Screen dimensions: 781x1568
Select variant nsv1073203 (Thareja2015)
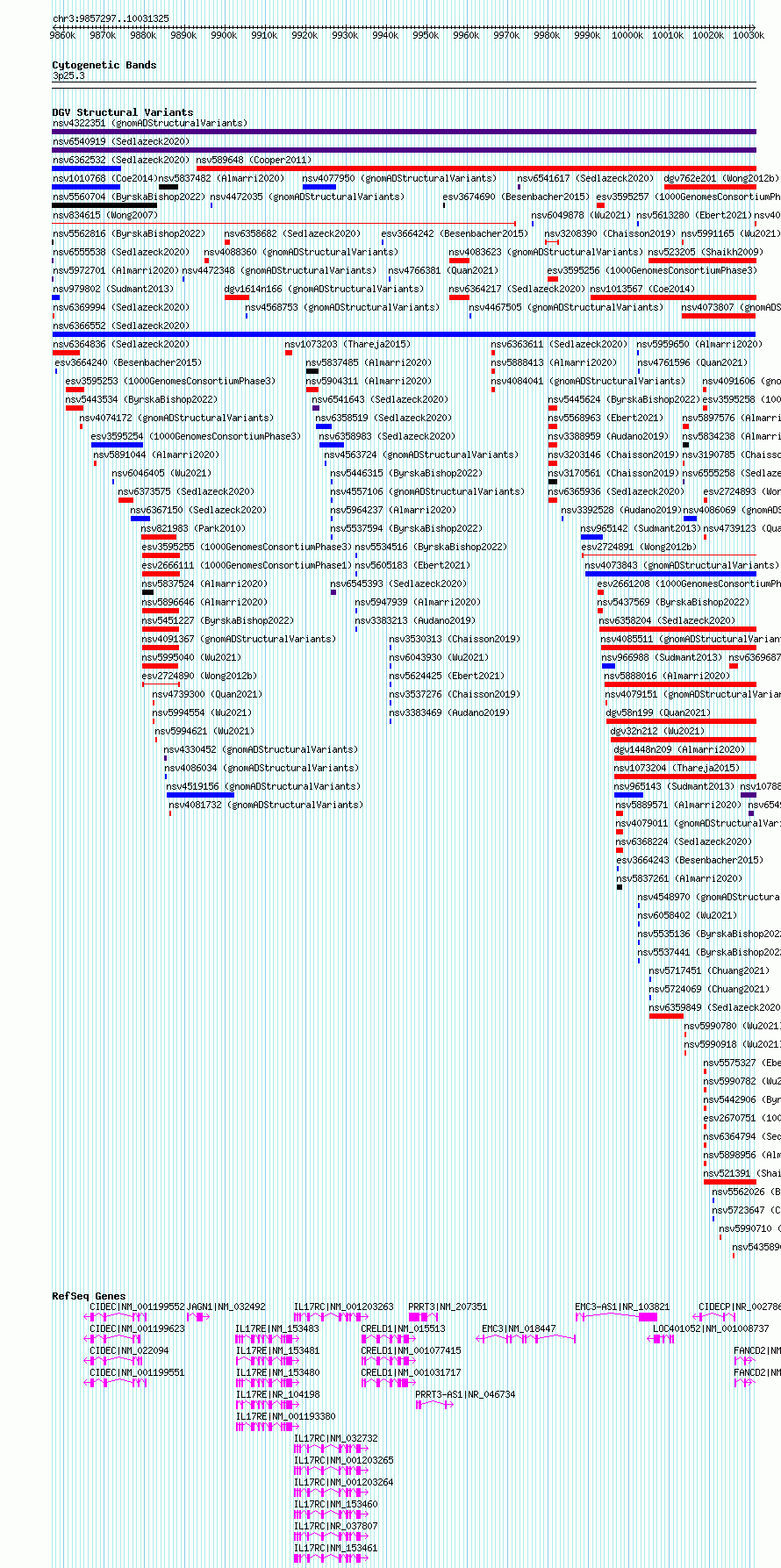348,344
